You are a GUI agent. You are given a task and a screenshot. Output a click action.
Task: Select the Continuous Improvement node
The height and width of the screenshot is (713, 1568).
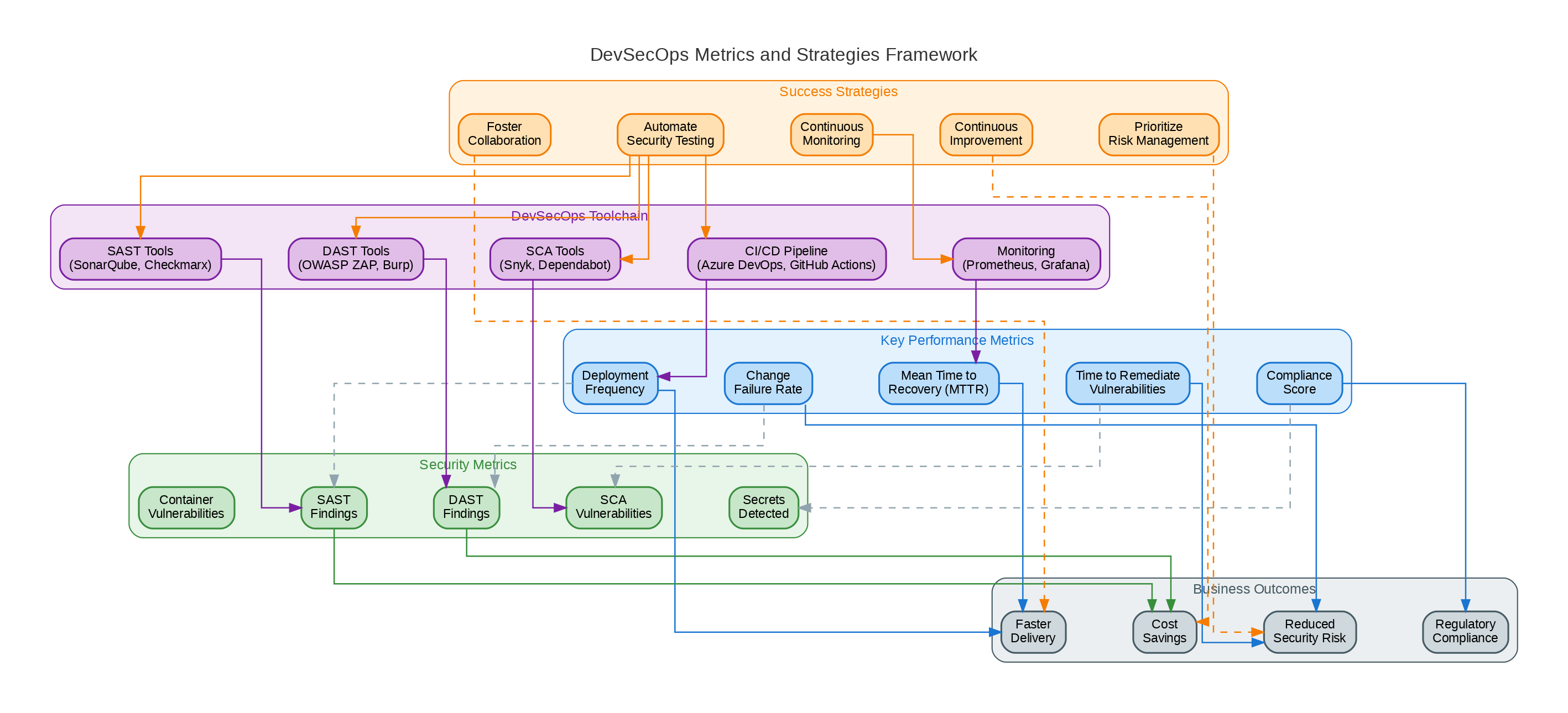tap(986, 134)
